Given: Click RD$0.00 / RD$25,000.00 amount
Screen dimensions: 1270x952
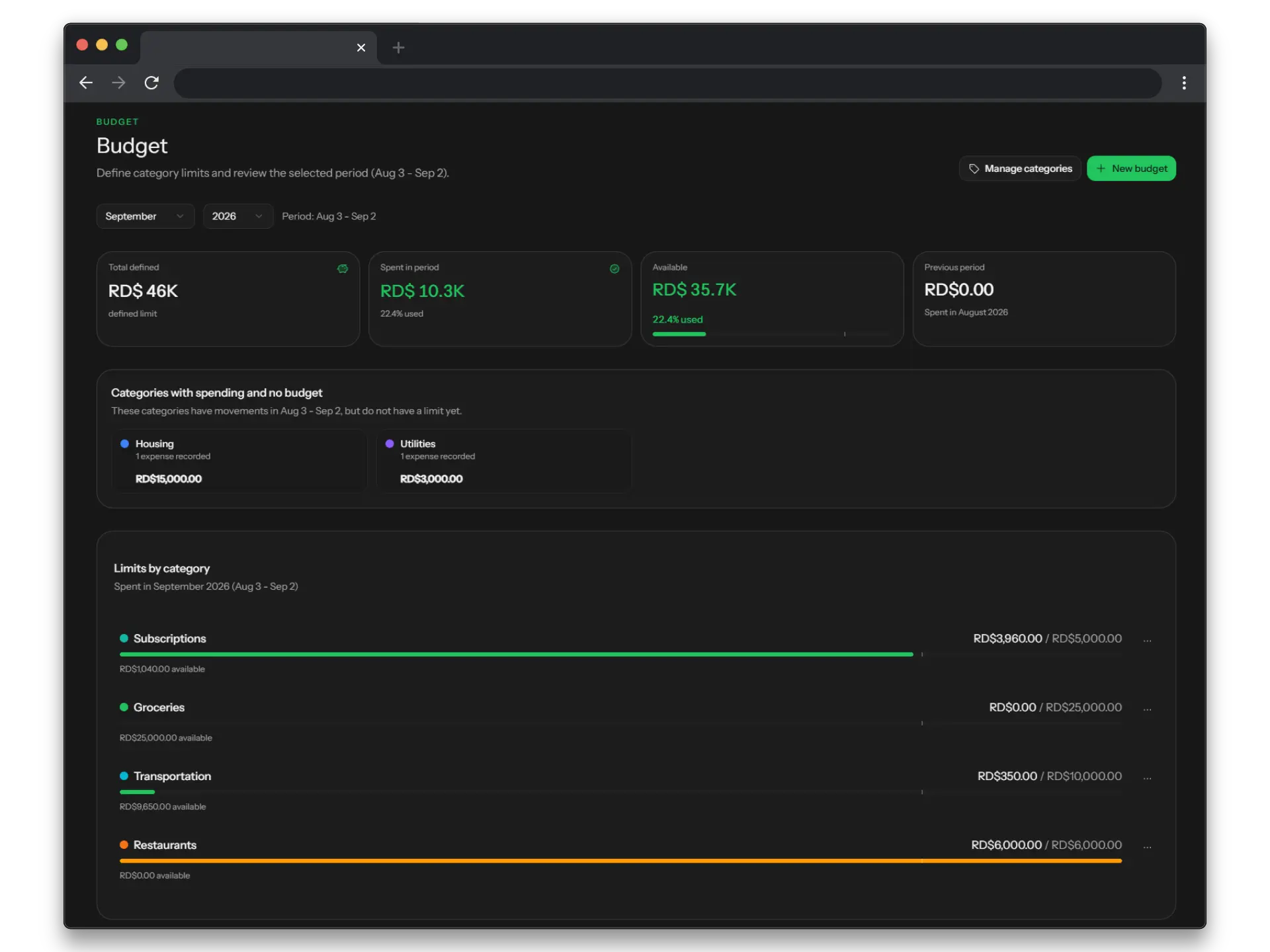Looking at the screenshot, I should coord(1055,707).
